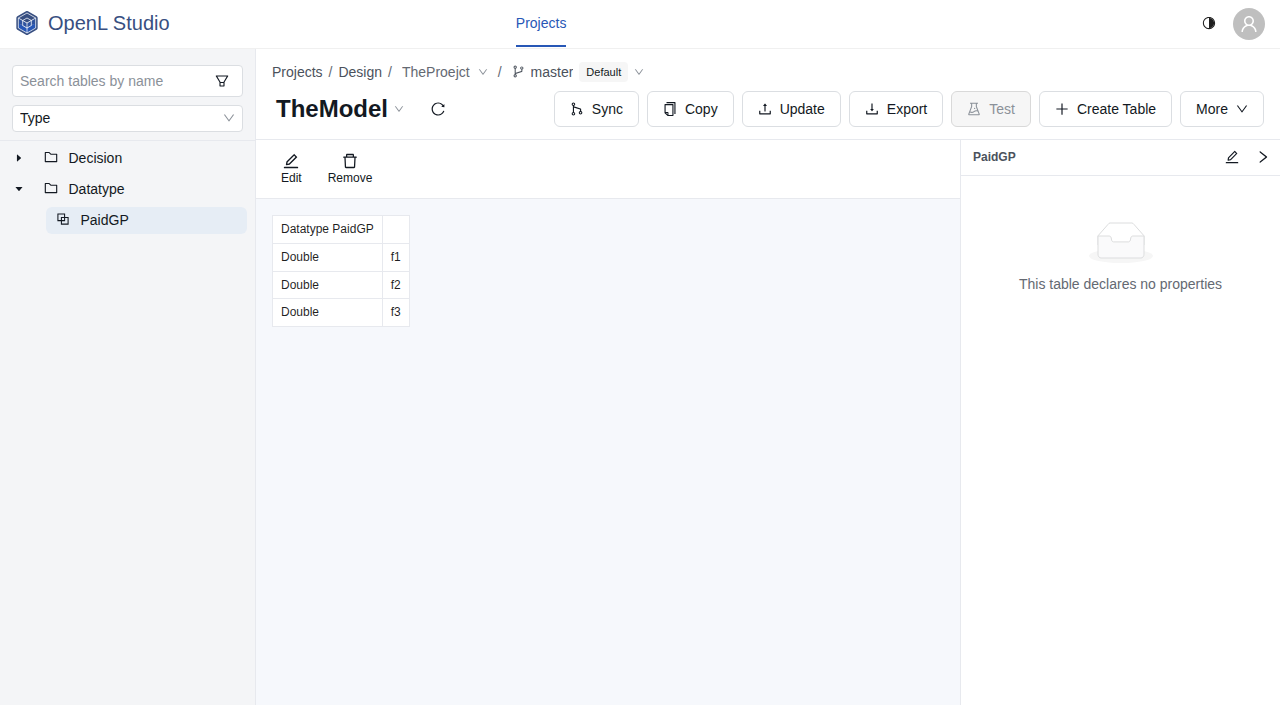Click the Export button
The width and height of the screenshot is (1280, 720).
point(896,109)
